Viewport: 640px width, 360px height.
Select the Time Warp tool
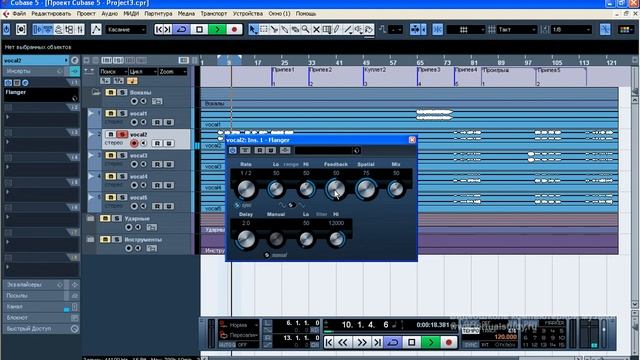coord(327,29)
